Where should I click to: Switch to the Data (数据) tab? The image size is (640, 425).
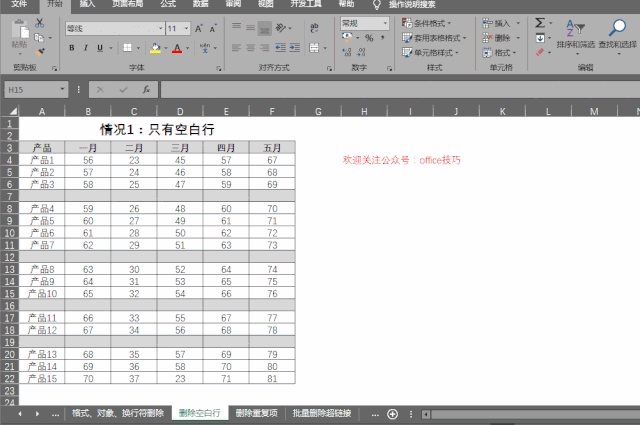(x=200, y=4)
